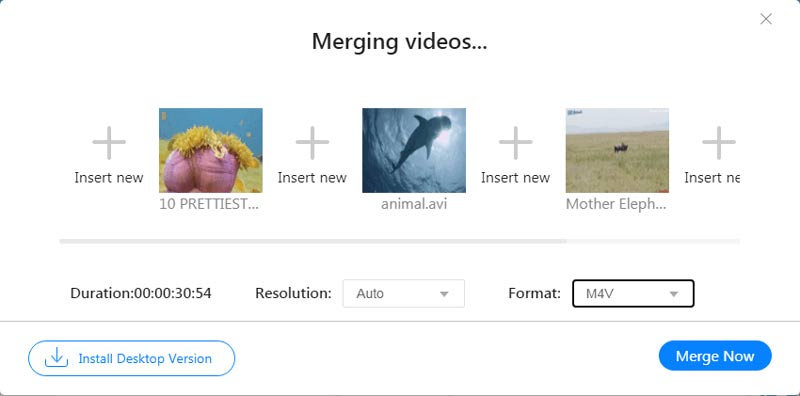Click the arrow of the Format combo box
Viewport: 800px width, 396px height.
click(673, 294)
